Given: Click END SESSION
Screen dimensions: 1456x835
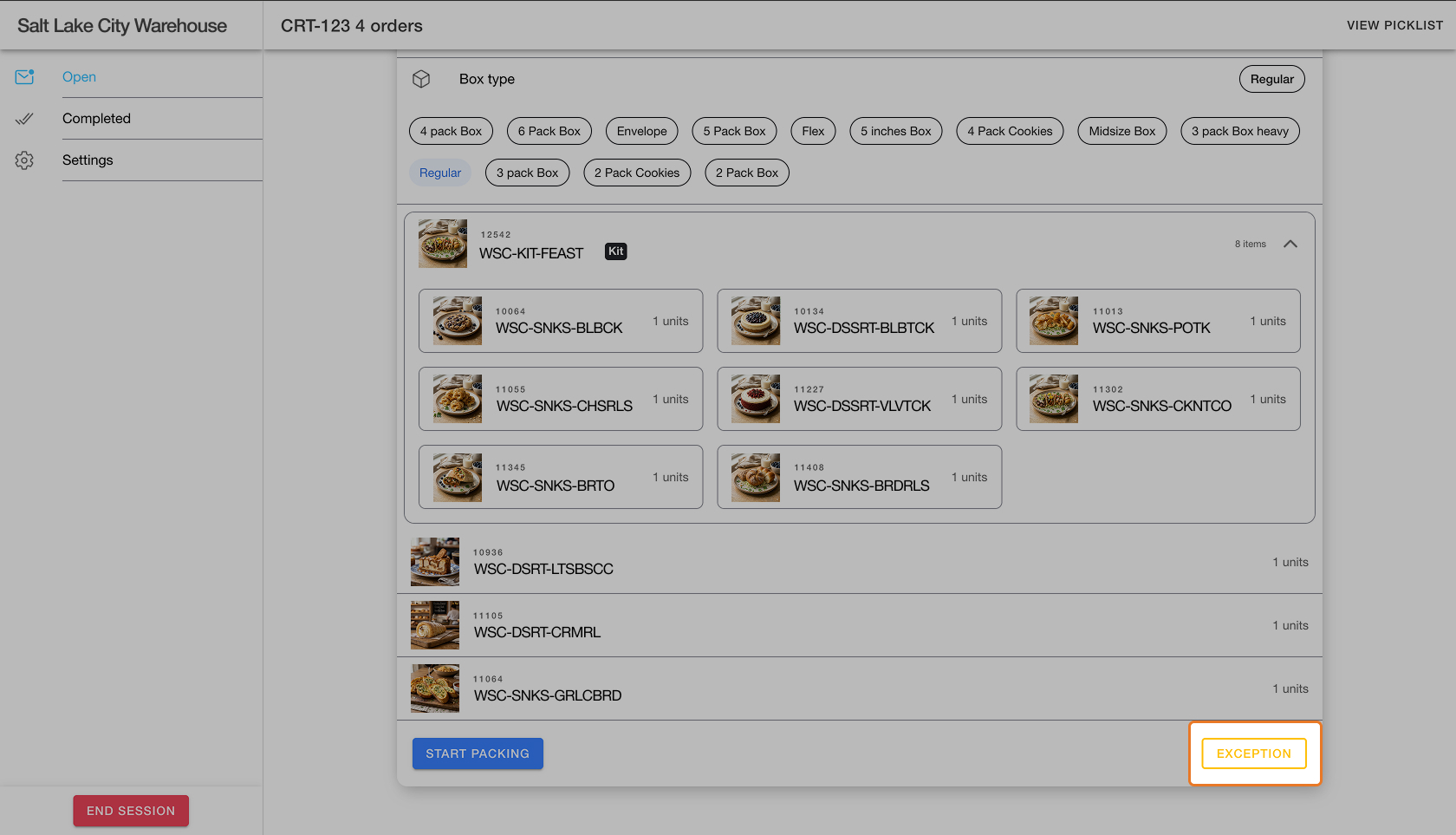Looking at the screenshot, I should point(131,811).
